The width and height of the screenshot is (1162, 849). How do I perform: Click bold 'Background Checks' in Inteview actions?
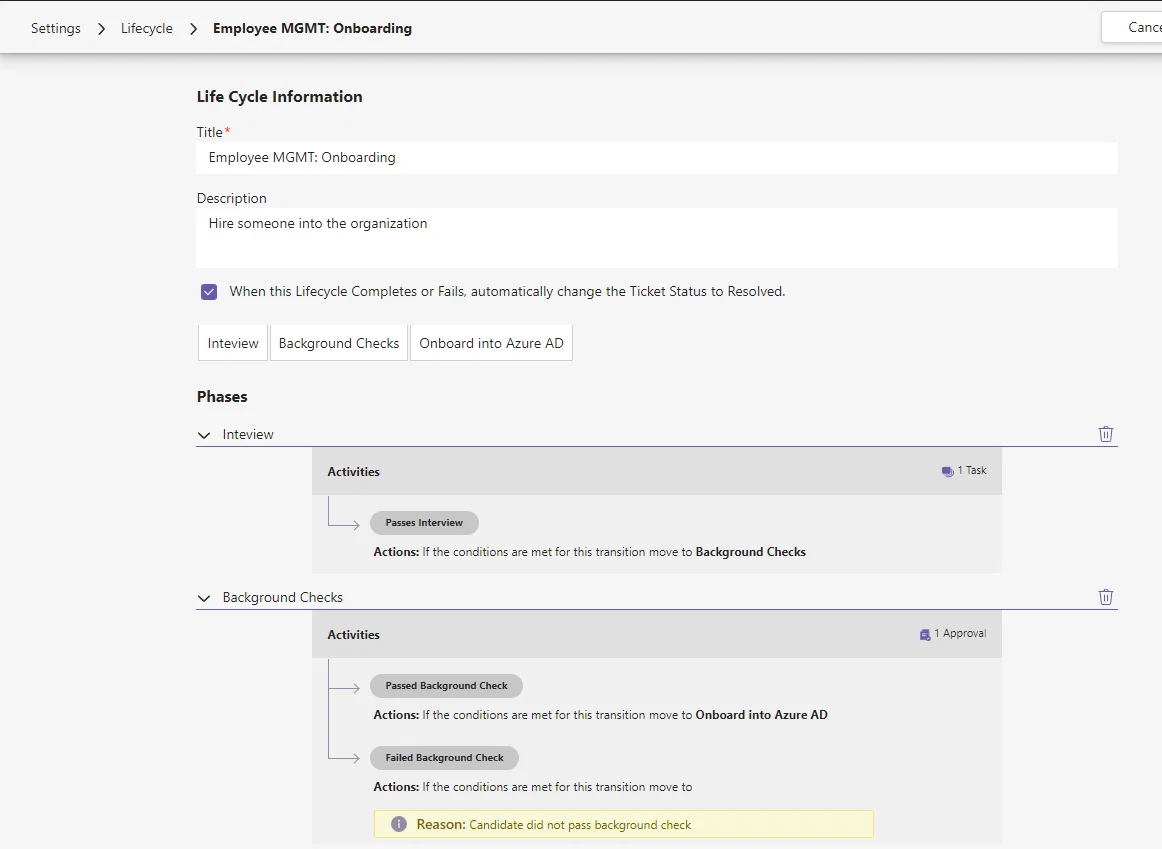[751, 552]
